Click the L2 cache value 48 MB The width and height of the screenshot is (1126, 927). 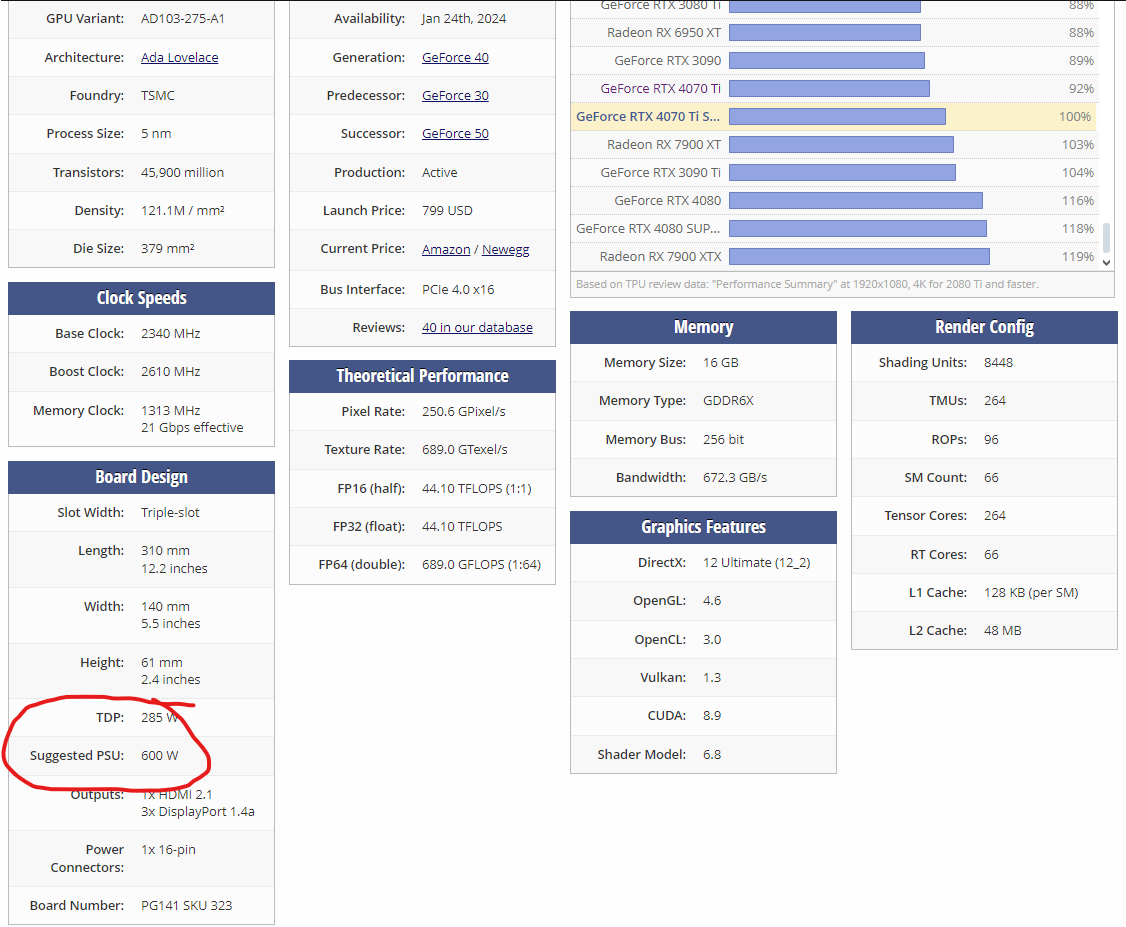1003,630
